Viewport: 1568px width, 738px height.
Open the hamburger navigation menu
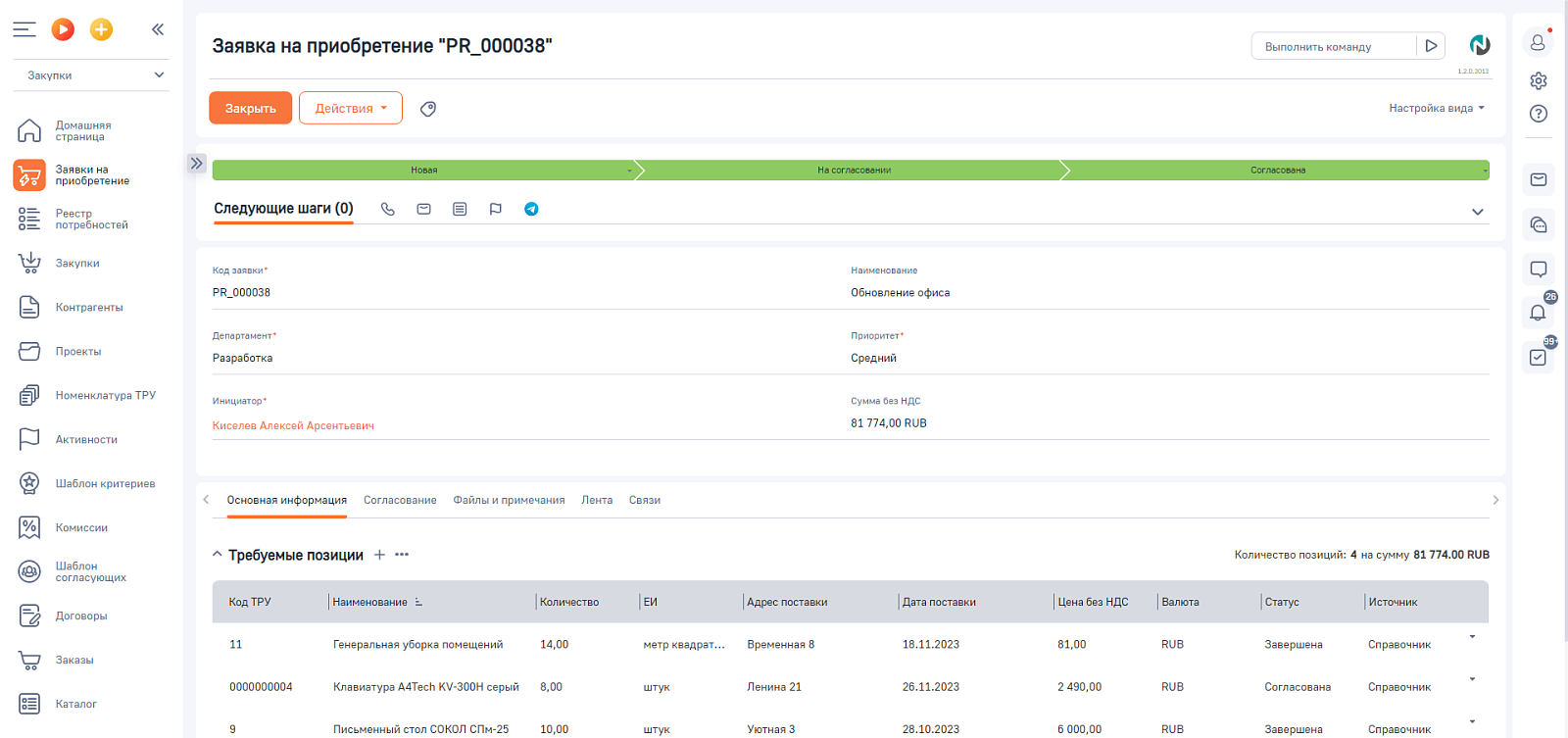[24, 29]
